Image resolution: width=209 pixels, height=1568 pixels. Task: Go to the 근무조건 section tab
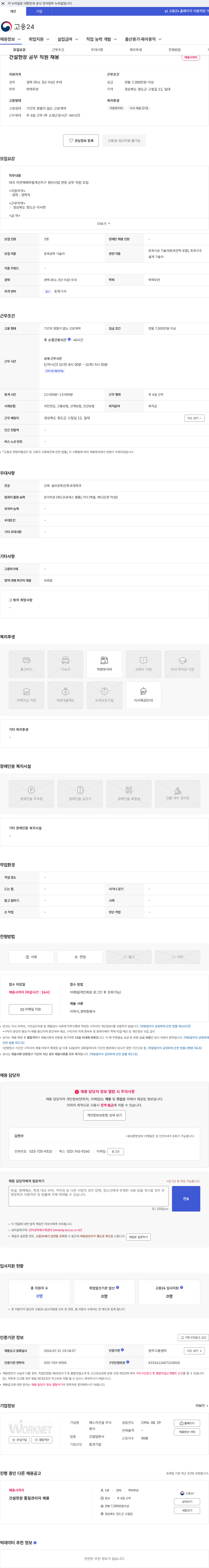tap(58, 50)
